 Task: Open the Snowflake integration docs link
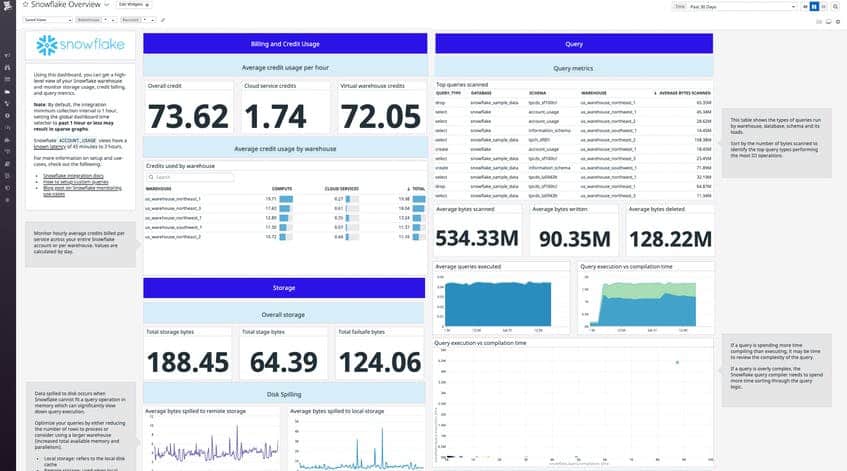(x=73, y=176)
